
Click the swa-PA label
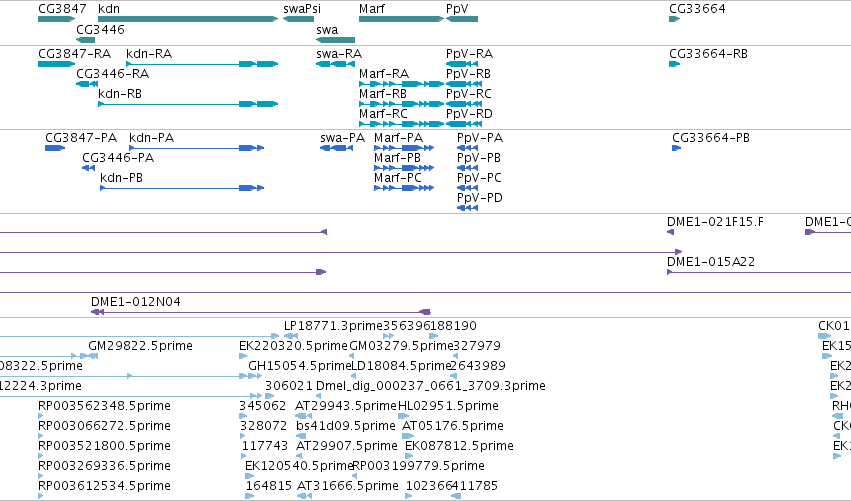pyautogui.click(x=342, y=138)
